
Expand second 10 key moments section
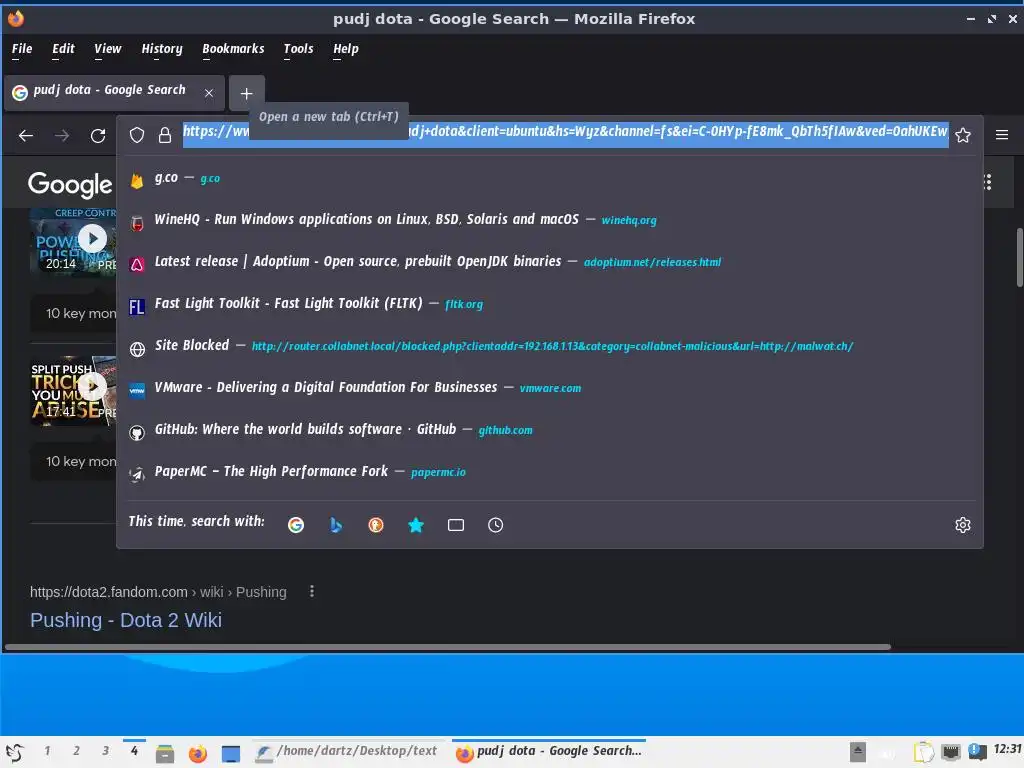click(x=74, y=462)
